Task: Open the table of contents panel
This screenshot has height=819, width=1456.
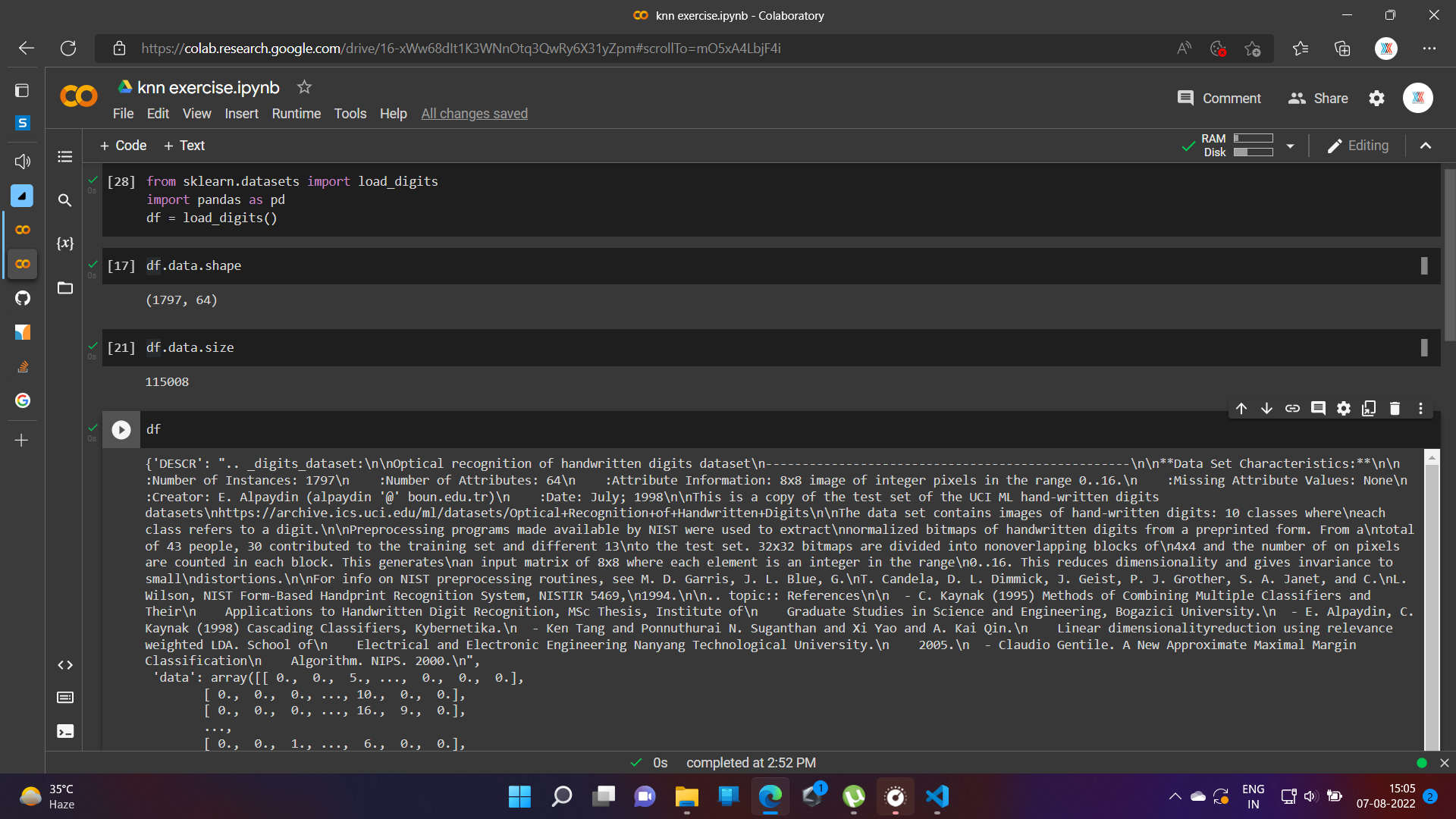Action: tap(65, 157)
